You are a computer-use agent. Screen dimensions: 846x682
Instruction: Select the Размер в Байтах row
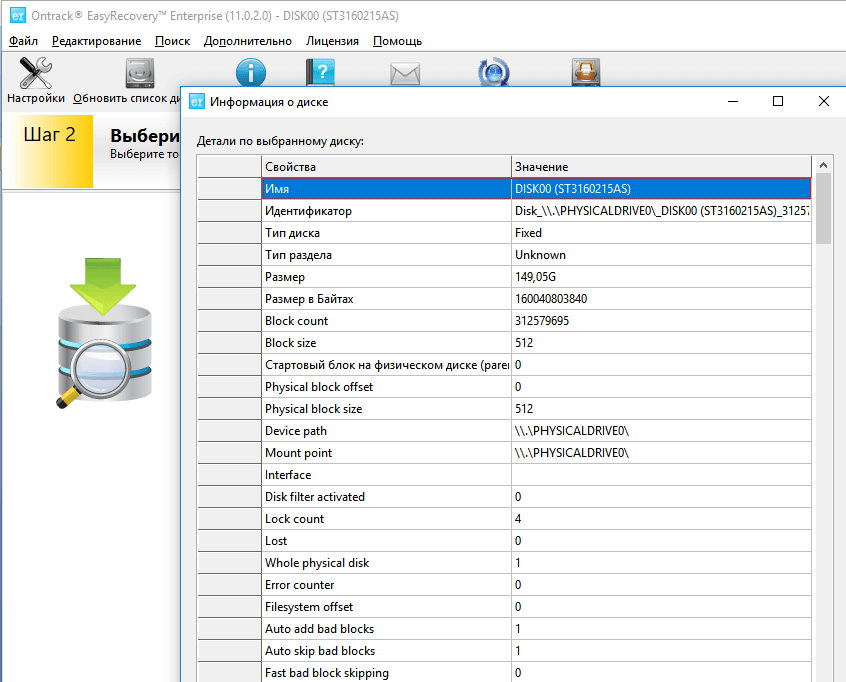coord(386,299)
